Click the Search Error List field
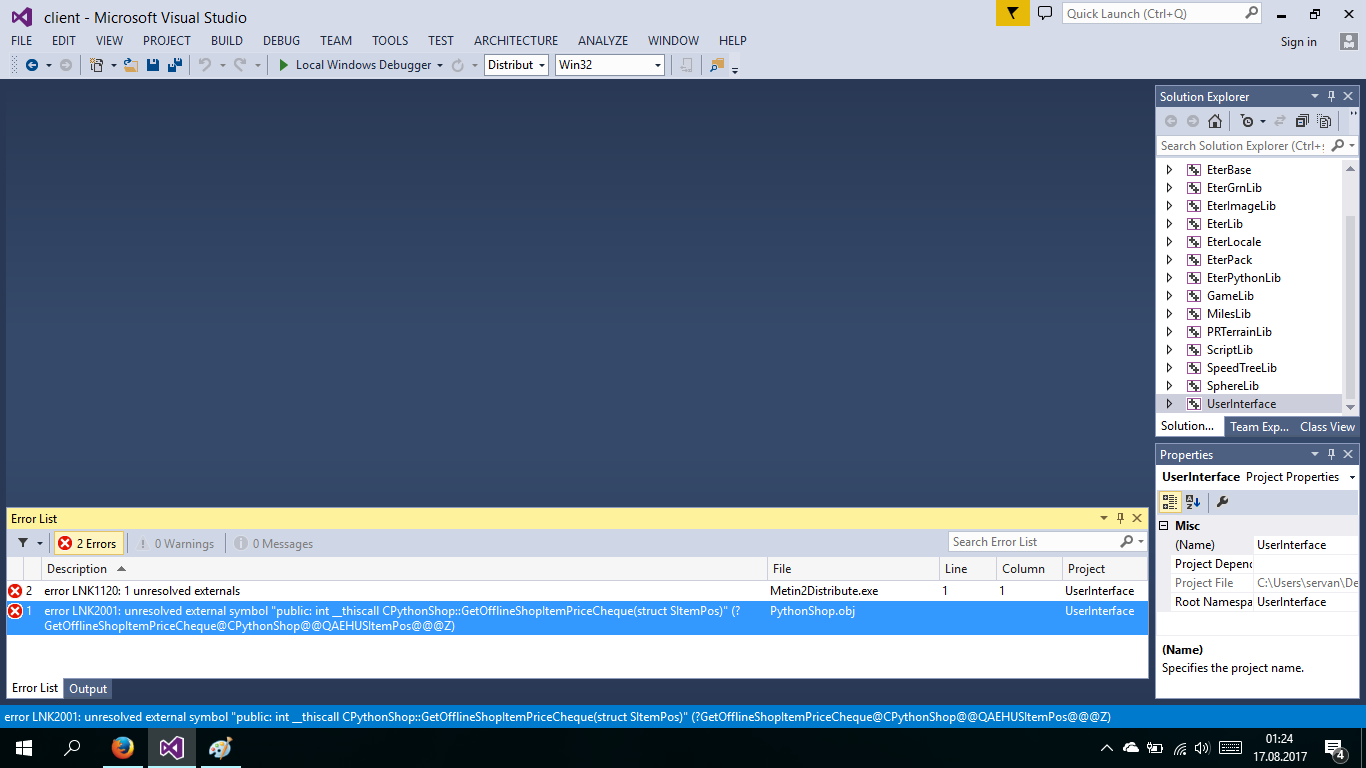This screenshot has height=768, width=1366. [1033, 542]
